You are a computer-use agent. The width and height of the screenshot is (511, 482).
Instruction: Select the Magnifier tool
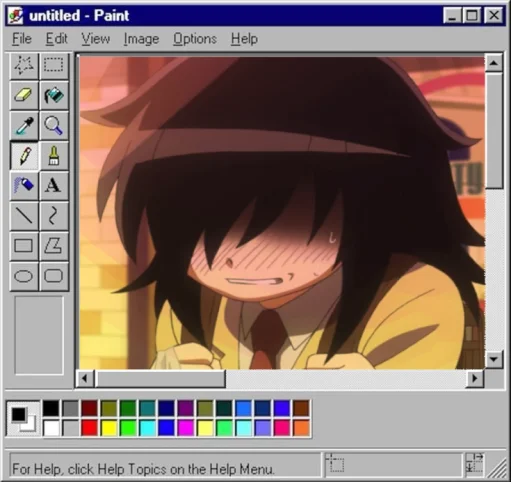click(x=54, y=125)
